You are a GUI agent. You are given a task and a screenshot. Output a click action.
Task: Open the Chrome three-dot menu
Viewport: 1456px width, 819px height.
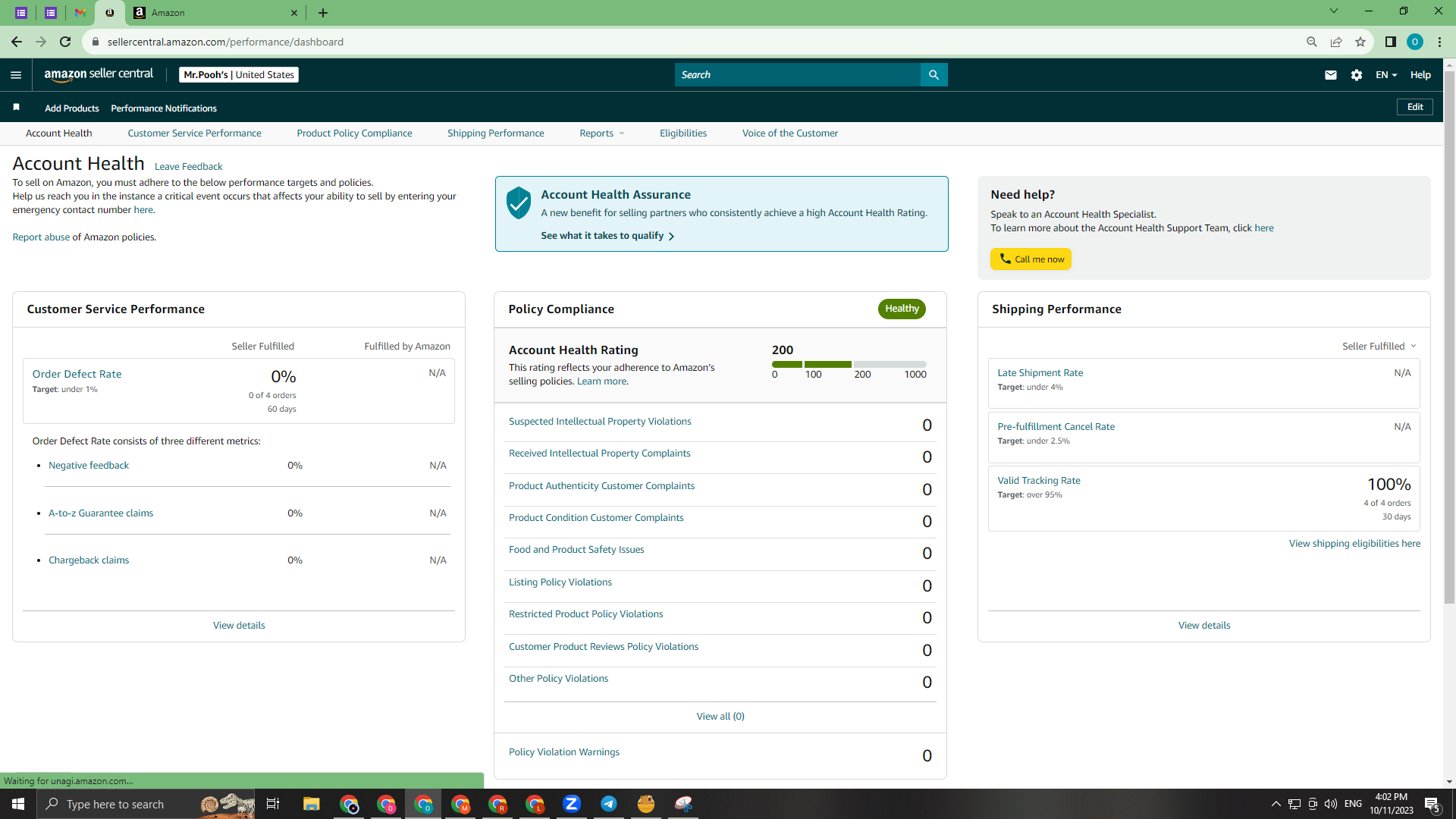click(1439, 42)
